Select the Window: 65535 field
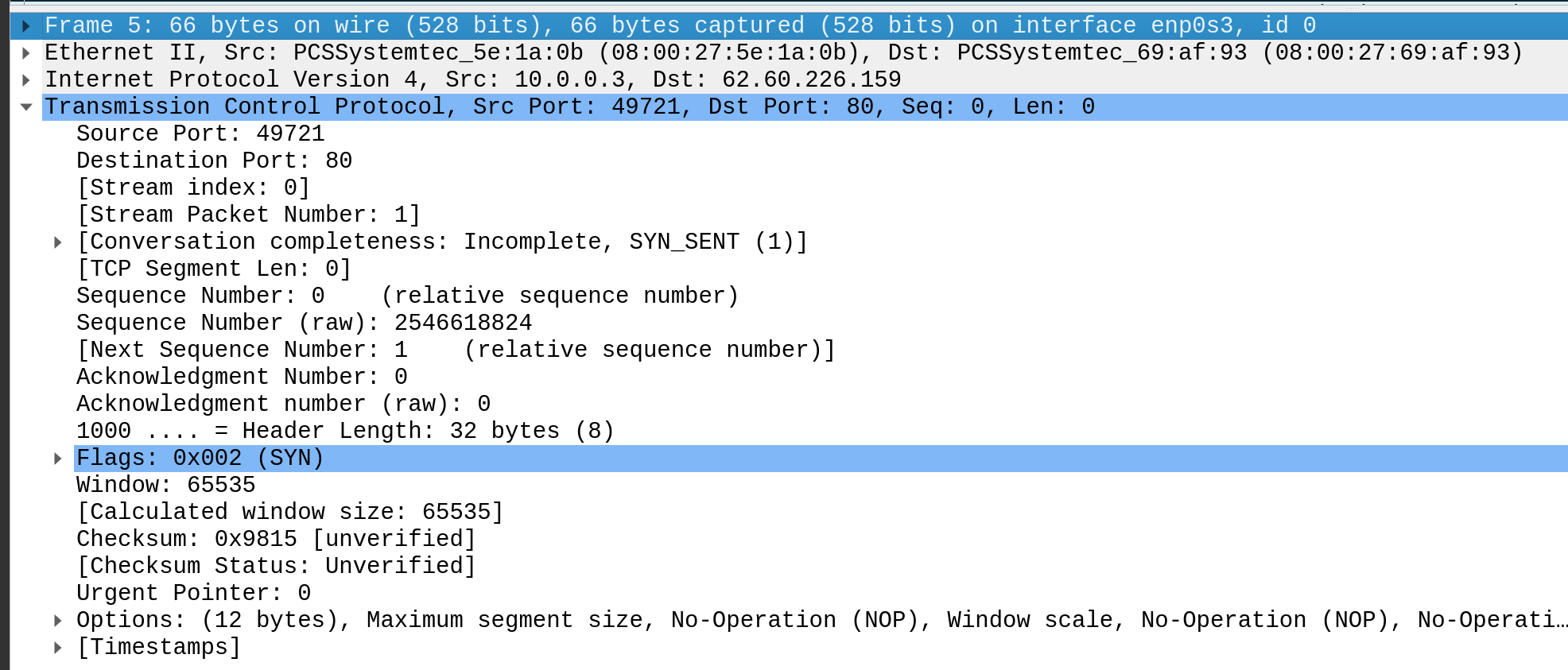The height and width of the screenshot is (670, 1568). tap(165, 485)
